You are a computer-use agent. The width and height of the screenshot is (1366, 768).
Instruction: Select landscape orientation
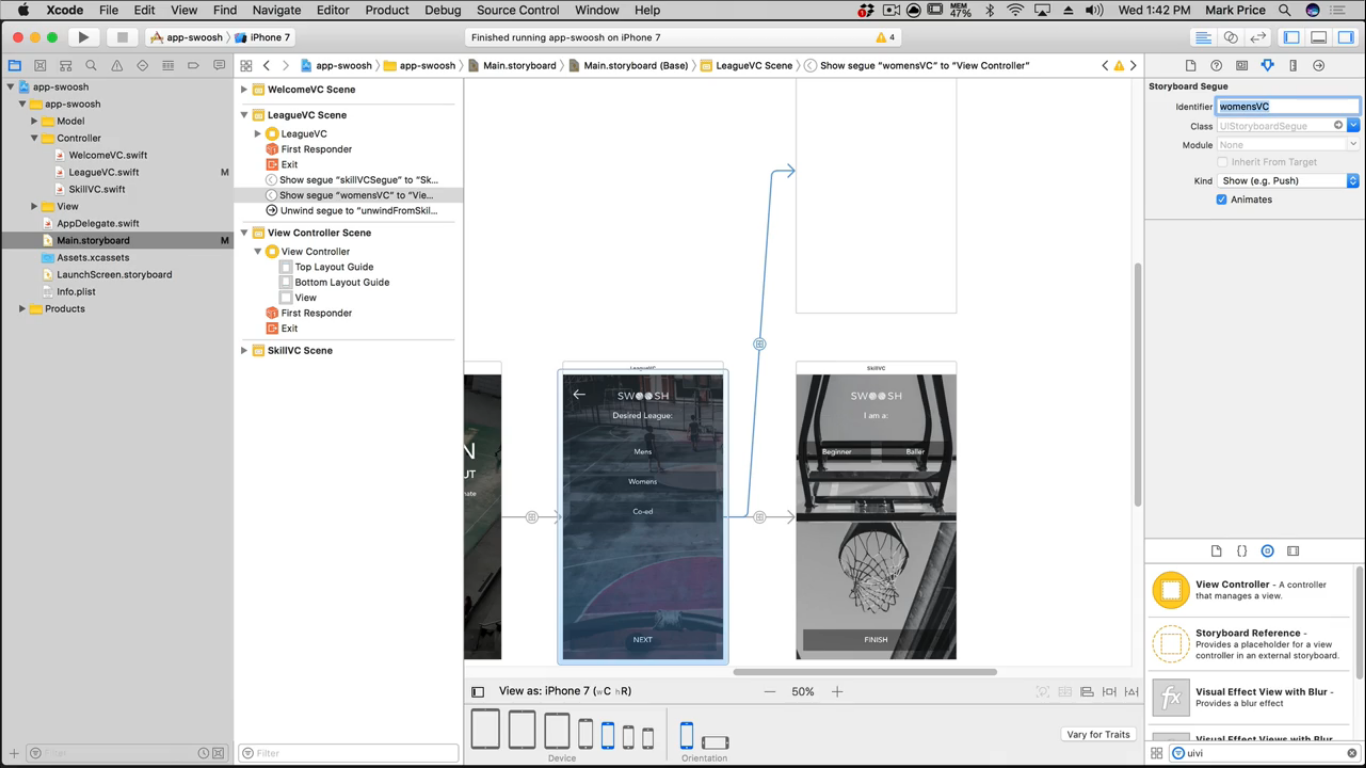[x=715, y=742]
